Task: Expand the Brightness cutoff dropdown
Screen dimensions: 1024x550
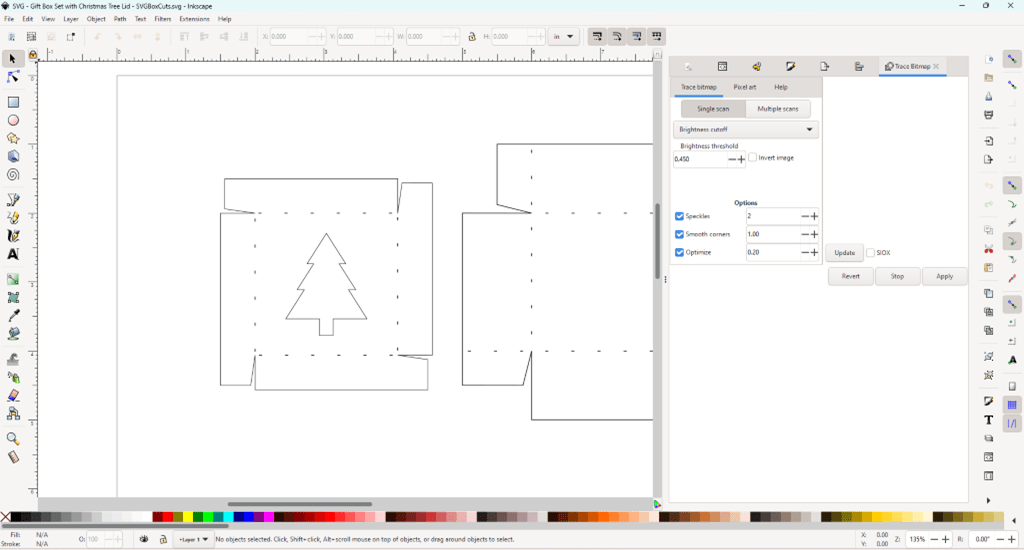Action: tap(746, 129)
